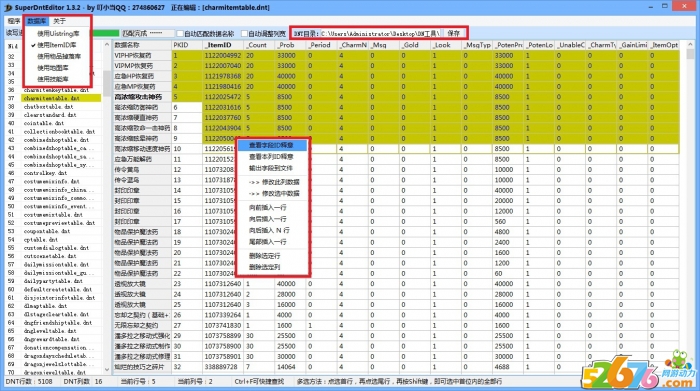Click the VIPHP恢复药 row name cell
Screen dimensions: 700x391
142,55
